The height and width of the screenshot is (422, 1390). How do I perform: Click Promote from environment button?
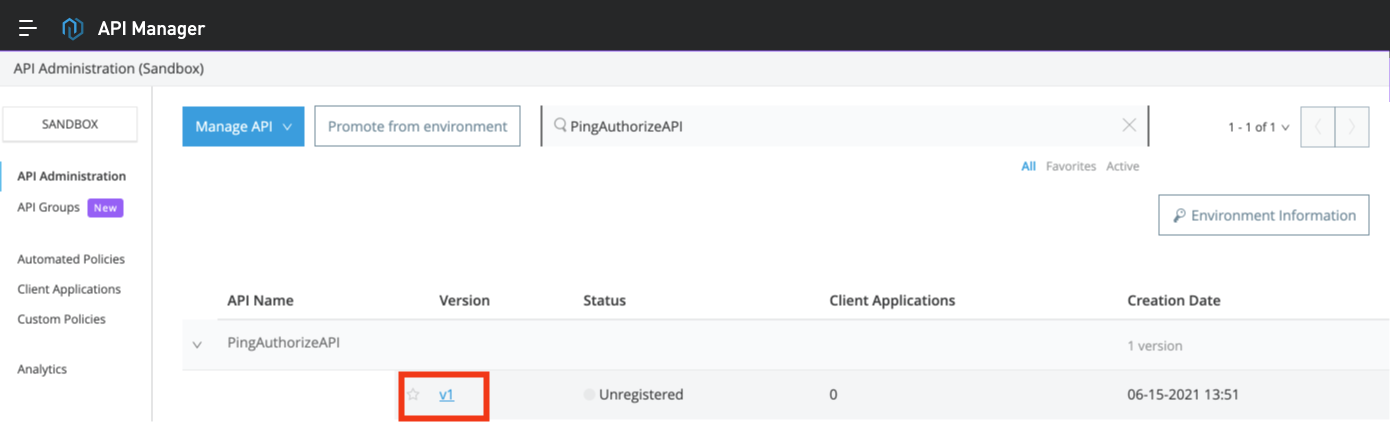(417, 127)
